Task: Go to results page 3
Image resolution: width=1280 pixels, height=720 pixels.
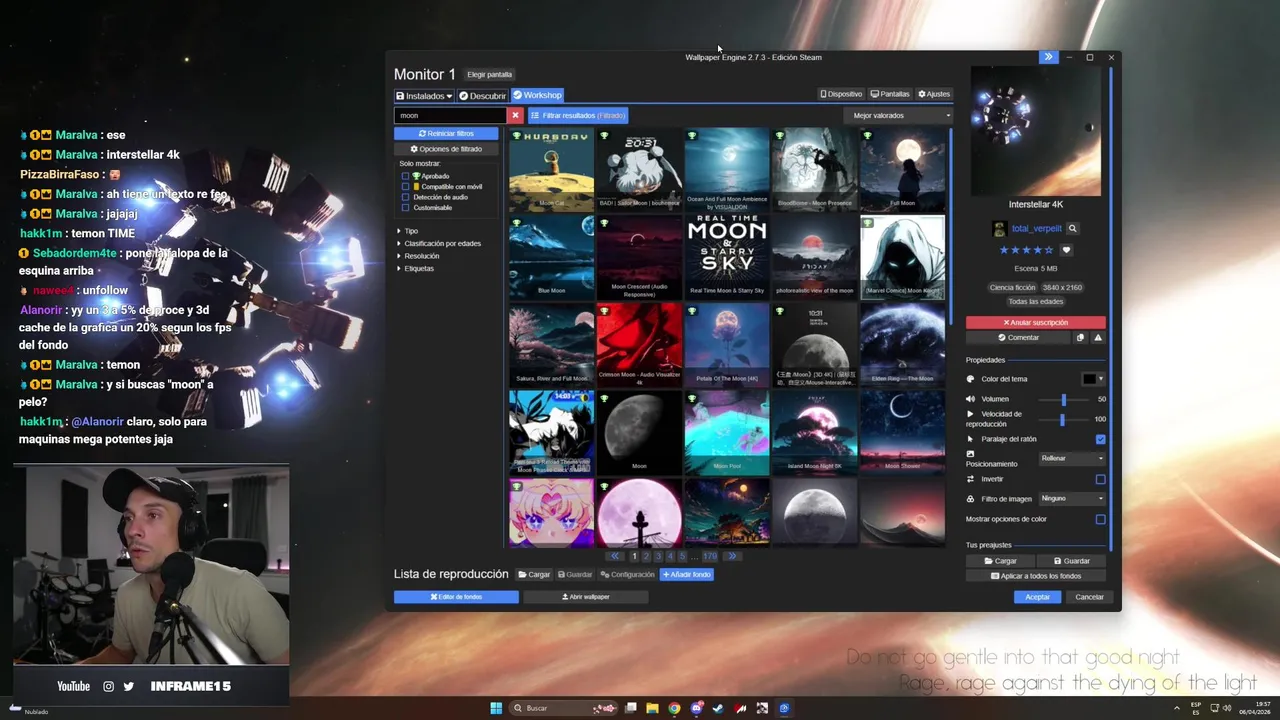Action: [658, 556]
